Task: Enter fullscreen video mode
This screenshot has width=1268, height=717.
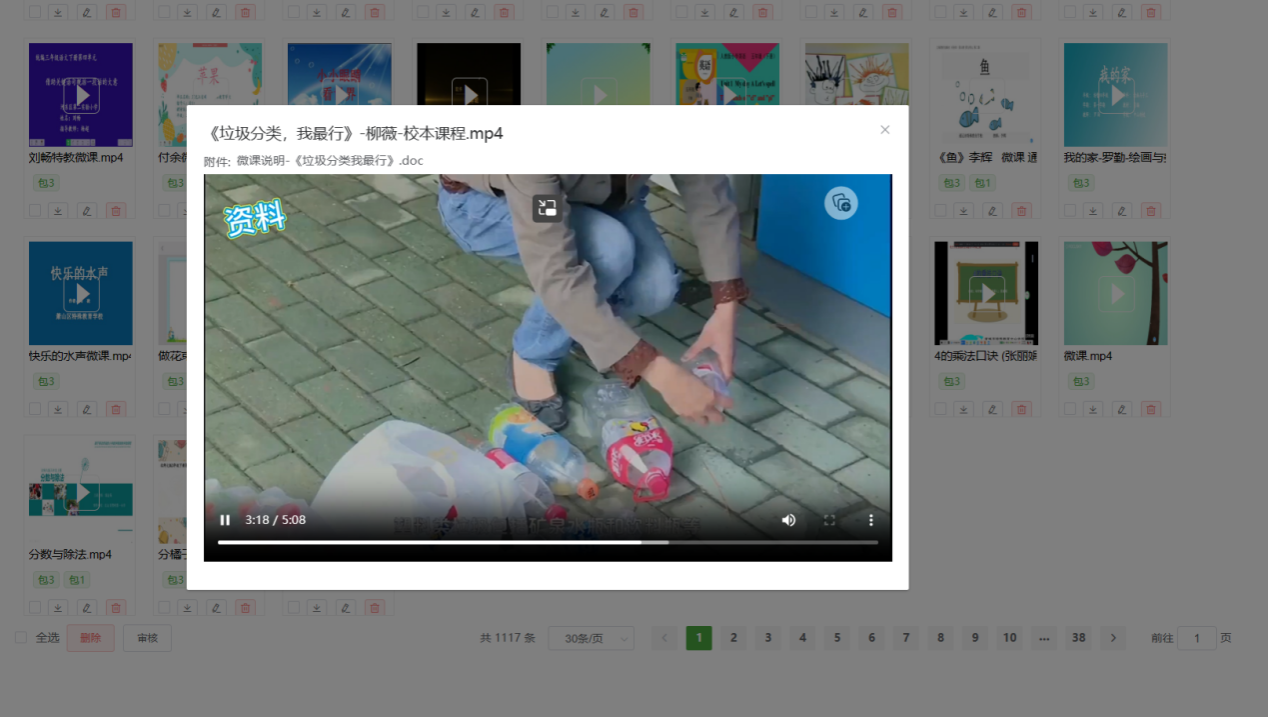Action: [x=829, y=520]
